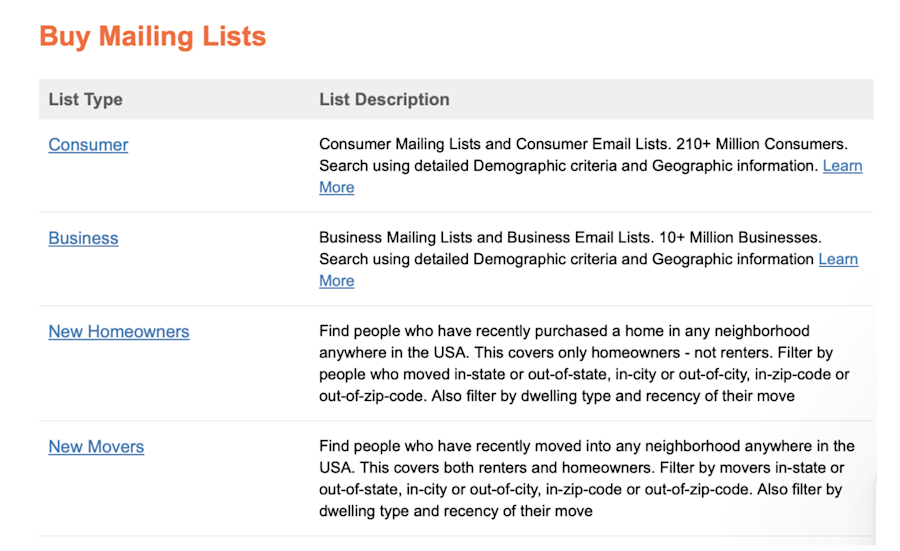Click 'dwelling type and recency' text in New Movers
Image resolution: width=900 pixels, height=551 pixels.
click(x=409, y=511)
